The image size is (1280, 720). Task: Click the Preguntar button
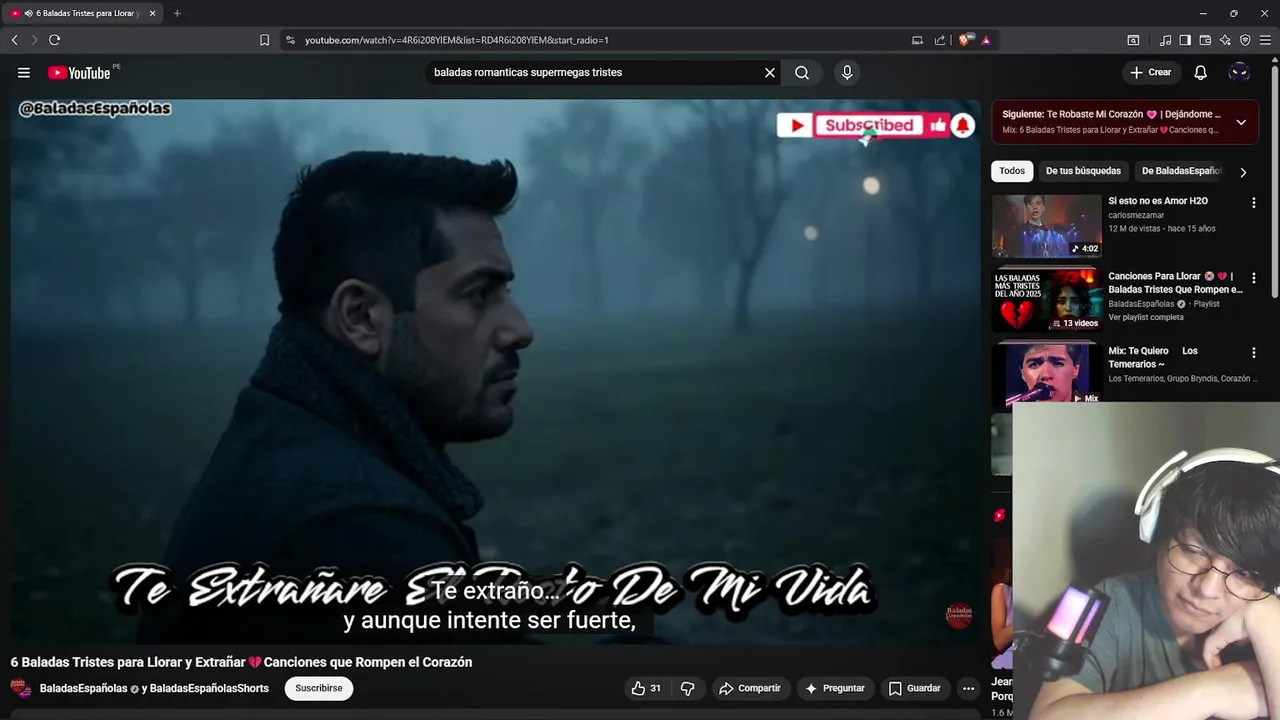click(834, 688)
